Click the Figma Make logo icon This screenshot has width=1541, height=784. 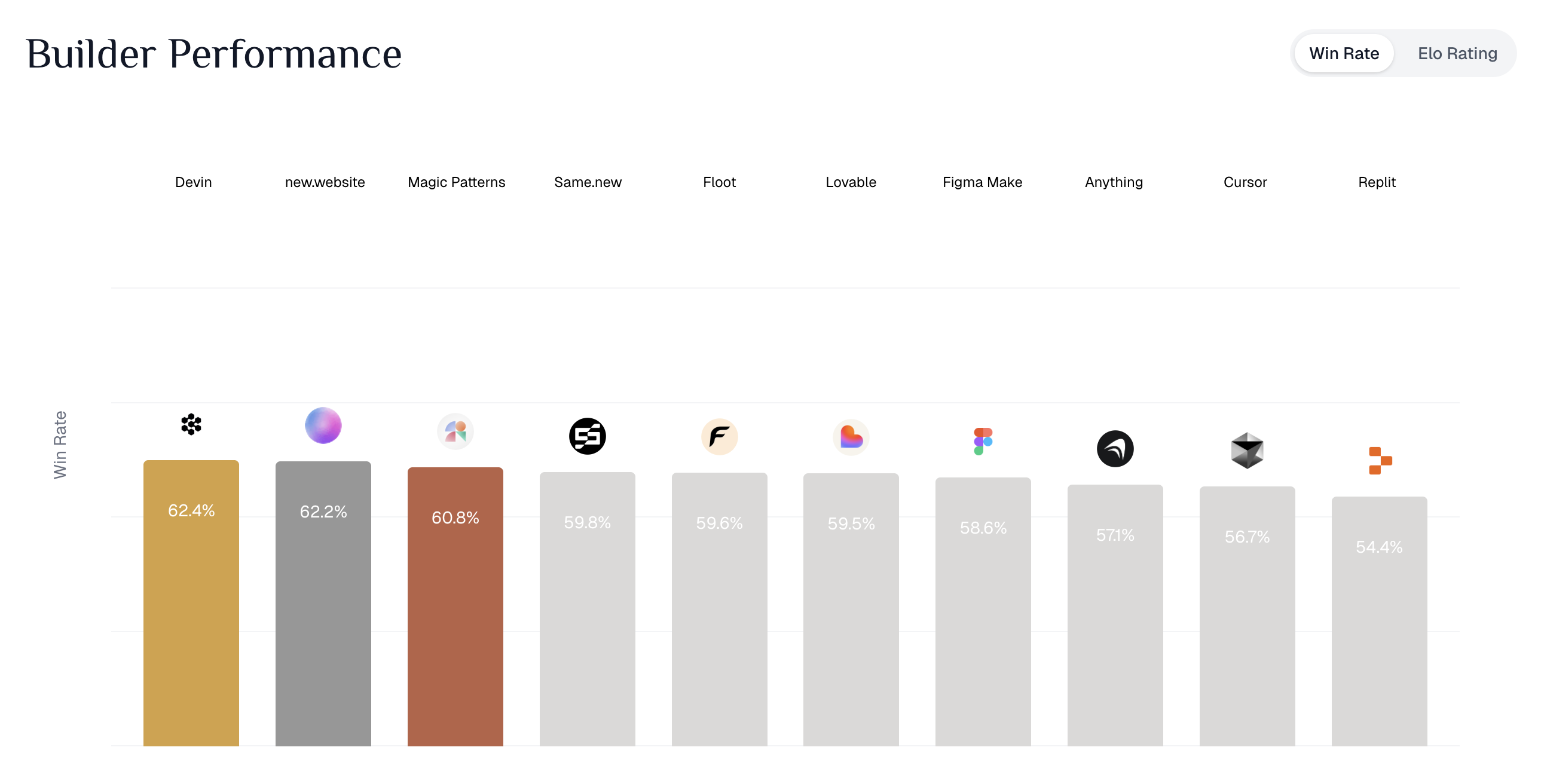(x=983, y=442)
